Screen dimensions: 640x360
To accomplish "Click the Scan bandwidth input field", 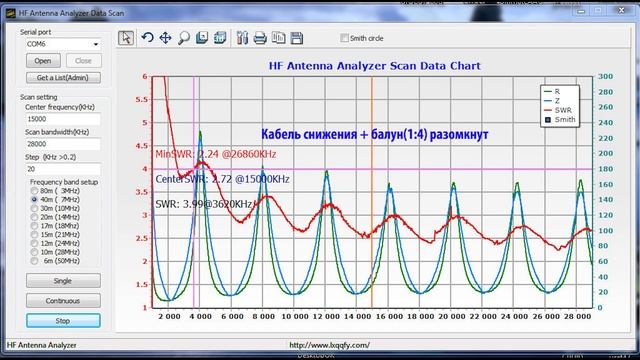I will tap(63, 144).
